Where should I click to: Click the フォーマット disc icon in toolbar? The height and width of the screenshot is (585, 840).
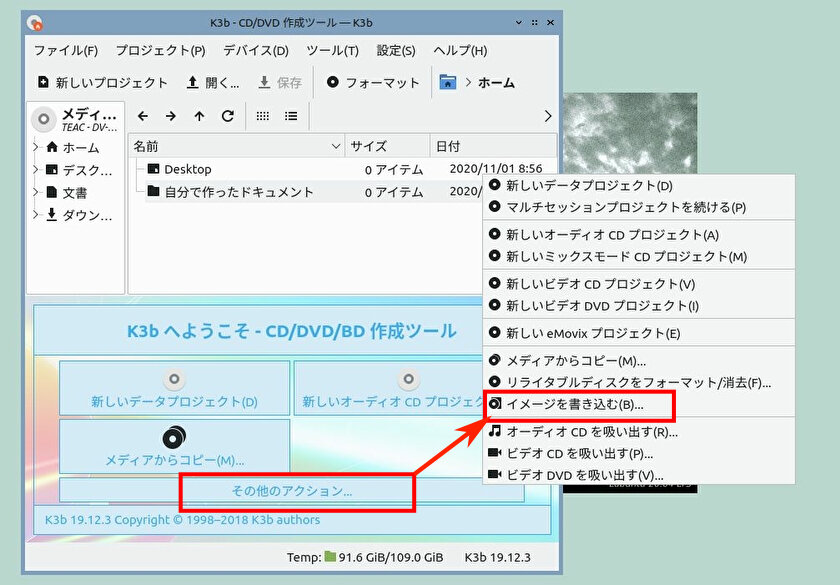coord(333,82)
